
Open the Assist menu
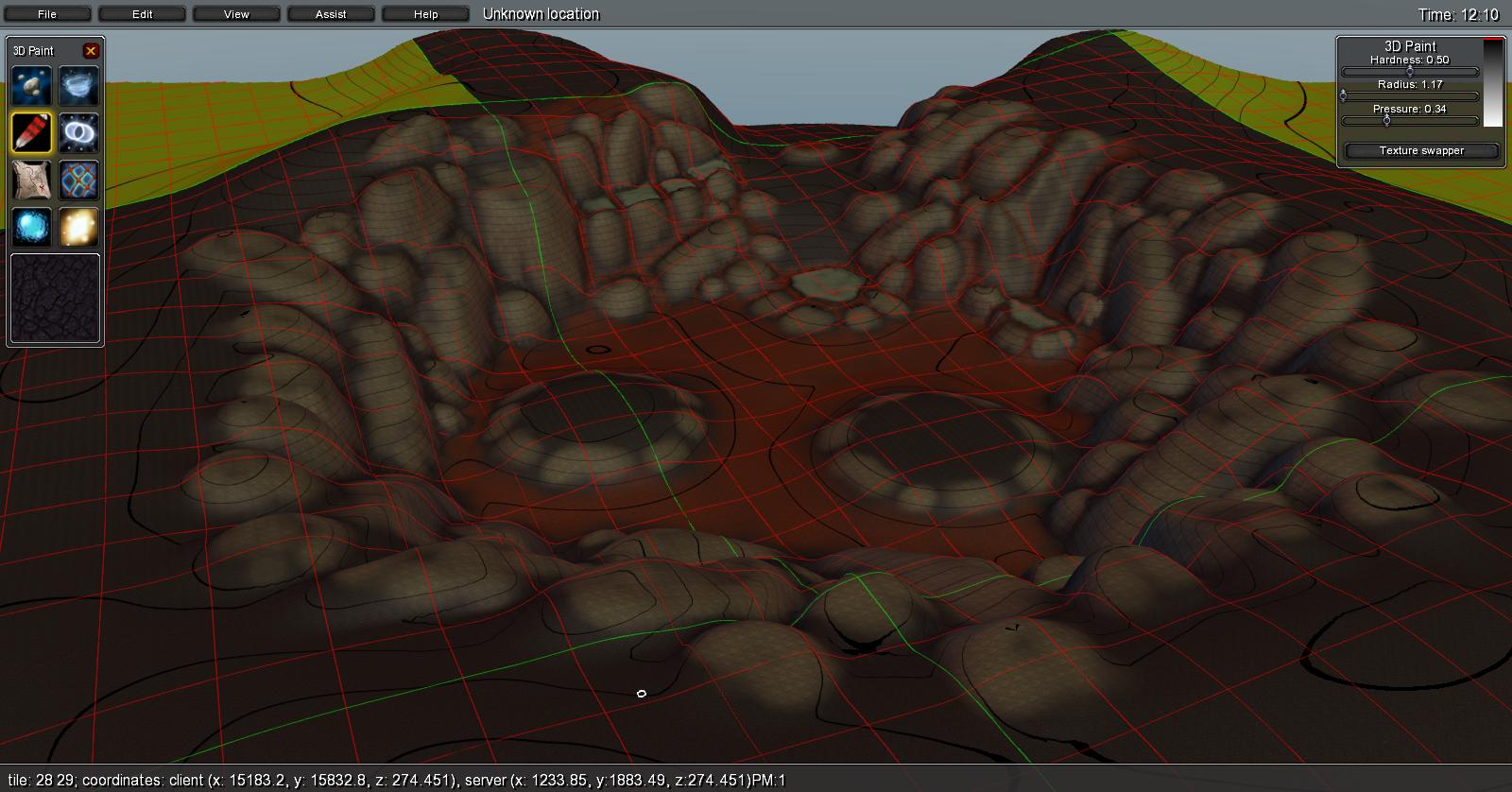[x=331, y=14]
